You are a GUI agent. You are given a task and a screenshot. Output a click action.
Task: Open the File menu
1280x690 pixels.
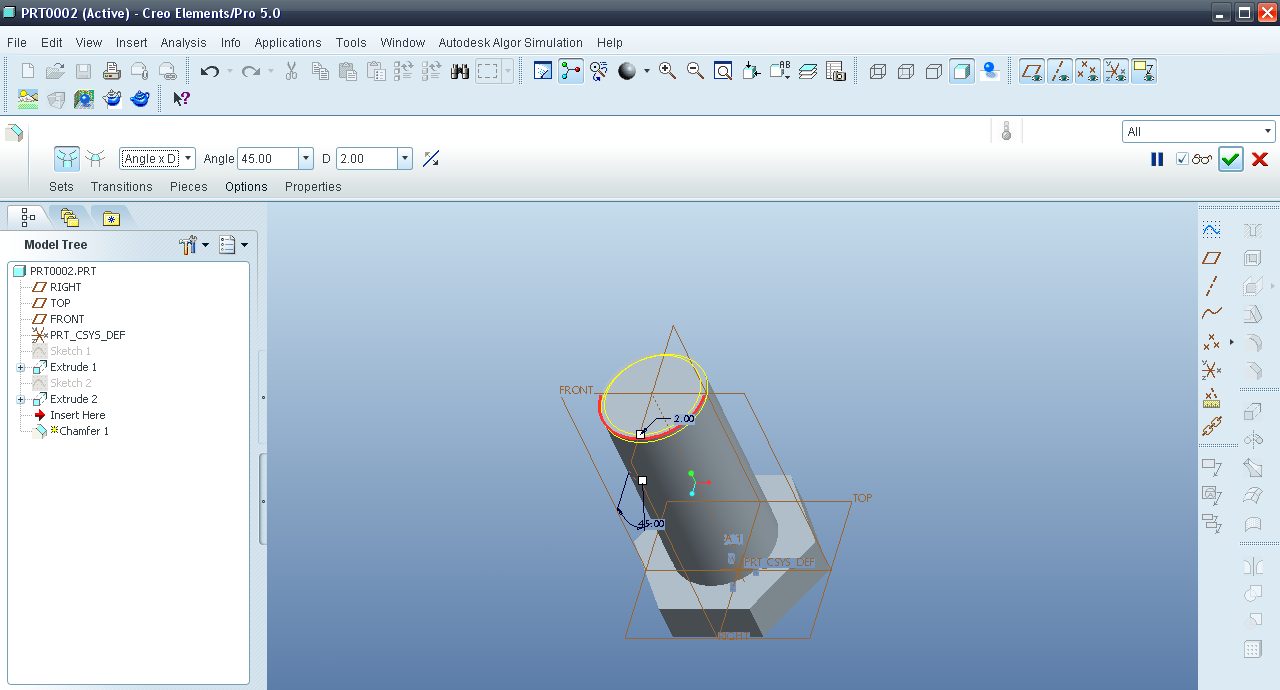tap(17, 42)
